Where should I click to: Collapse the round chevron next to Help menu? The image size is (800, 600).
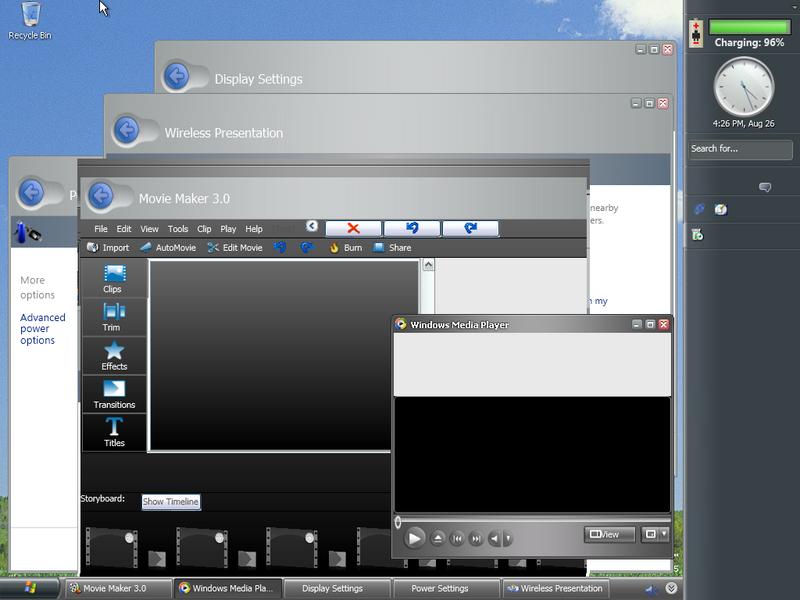(x=312, y=226)
